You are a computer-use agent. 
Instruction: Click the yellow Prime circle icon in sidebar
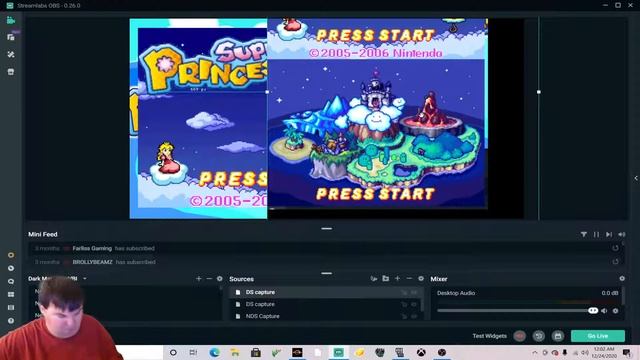(x=11, y=255)
